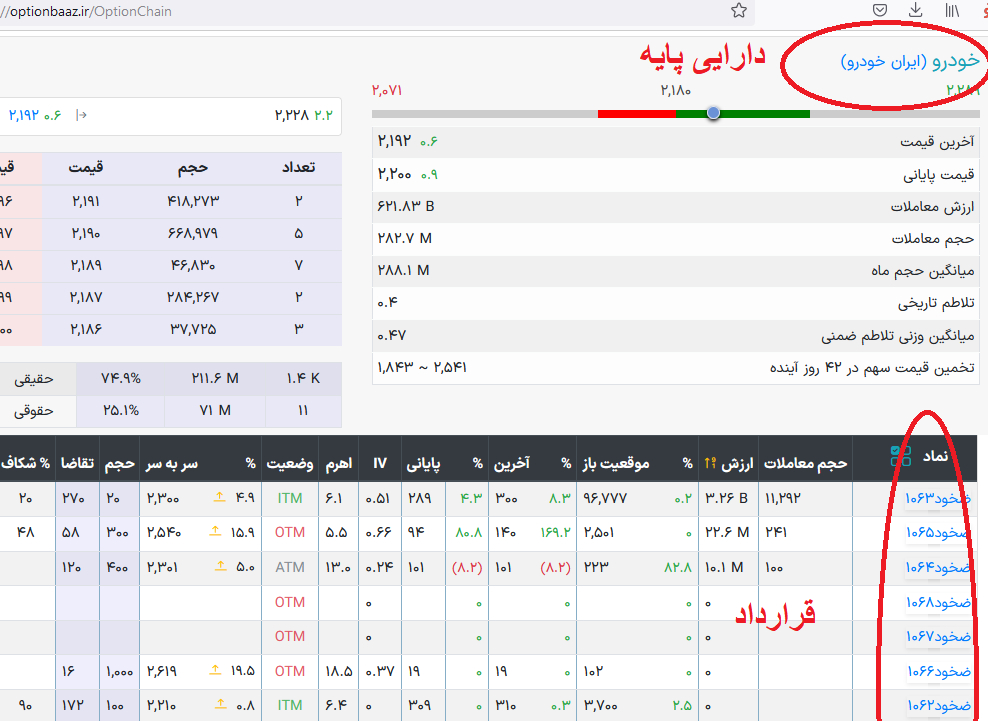Sort the table by سر به سر column
The image size is (988, 721).
point(171,464)
